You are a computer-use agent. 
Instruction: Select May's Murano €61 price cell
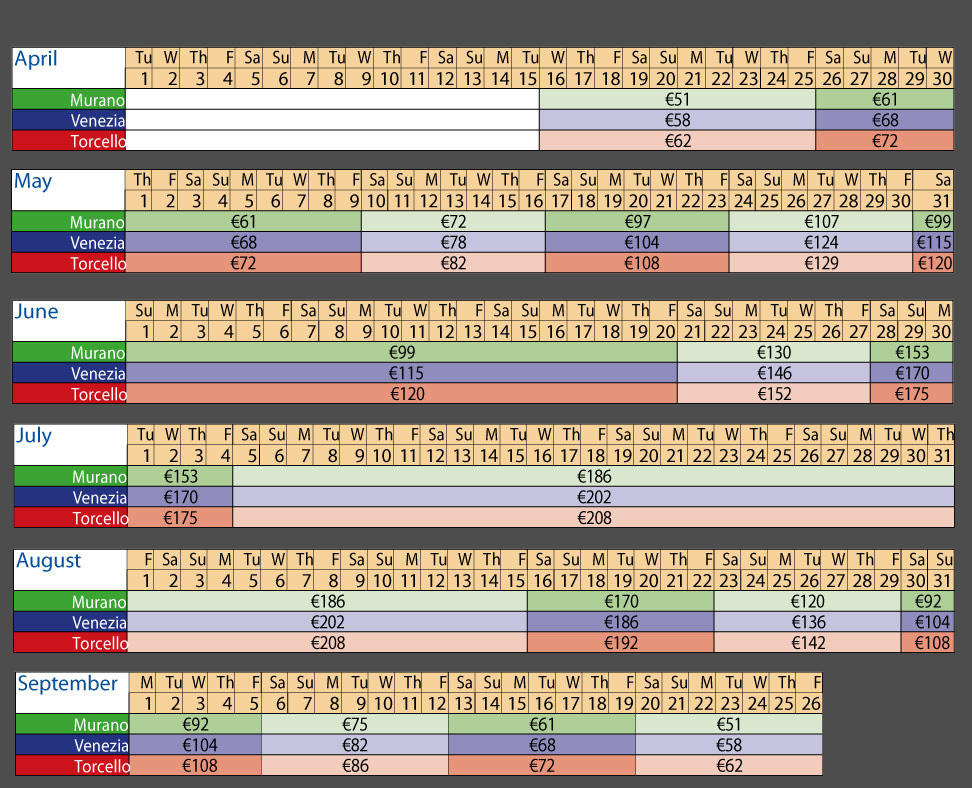pos(243,221)
